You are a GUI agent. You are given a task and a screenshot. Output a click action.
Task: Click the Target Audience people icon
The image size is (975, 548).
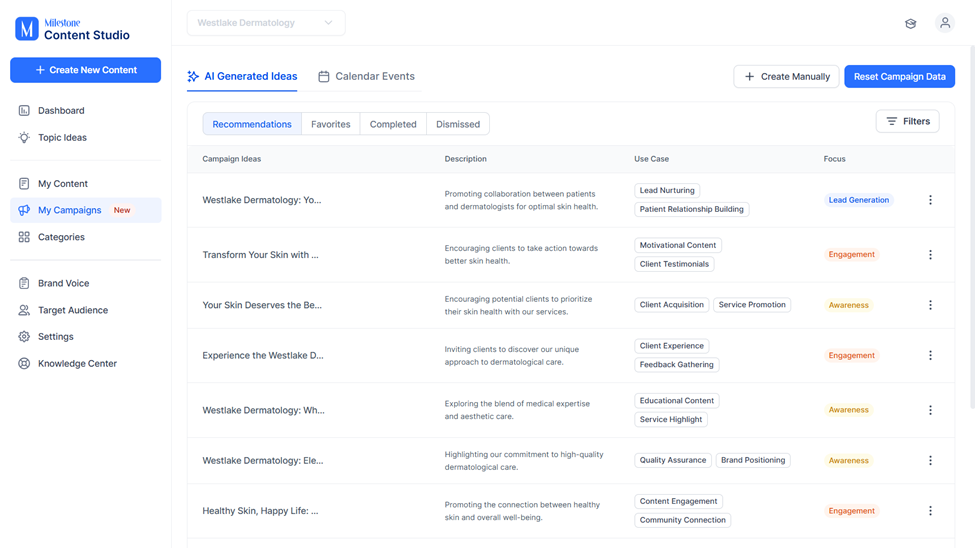(x=24, y=310)
